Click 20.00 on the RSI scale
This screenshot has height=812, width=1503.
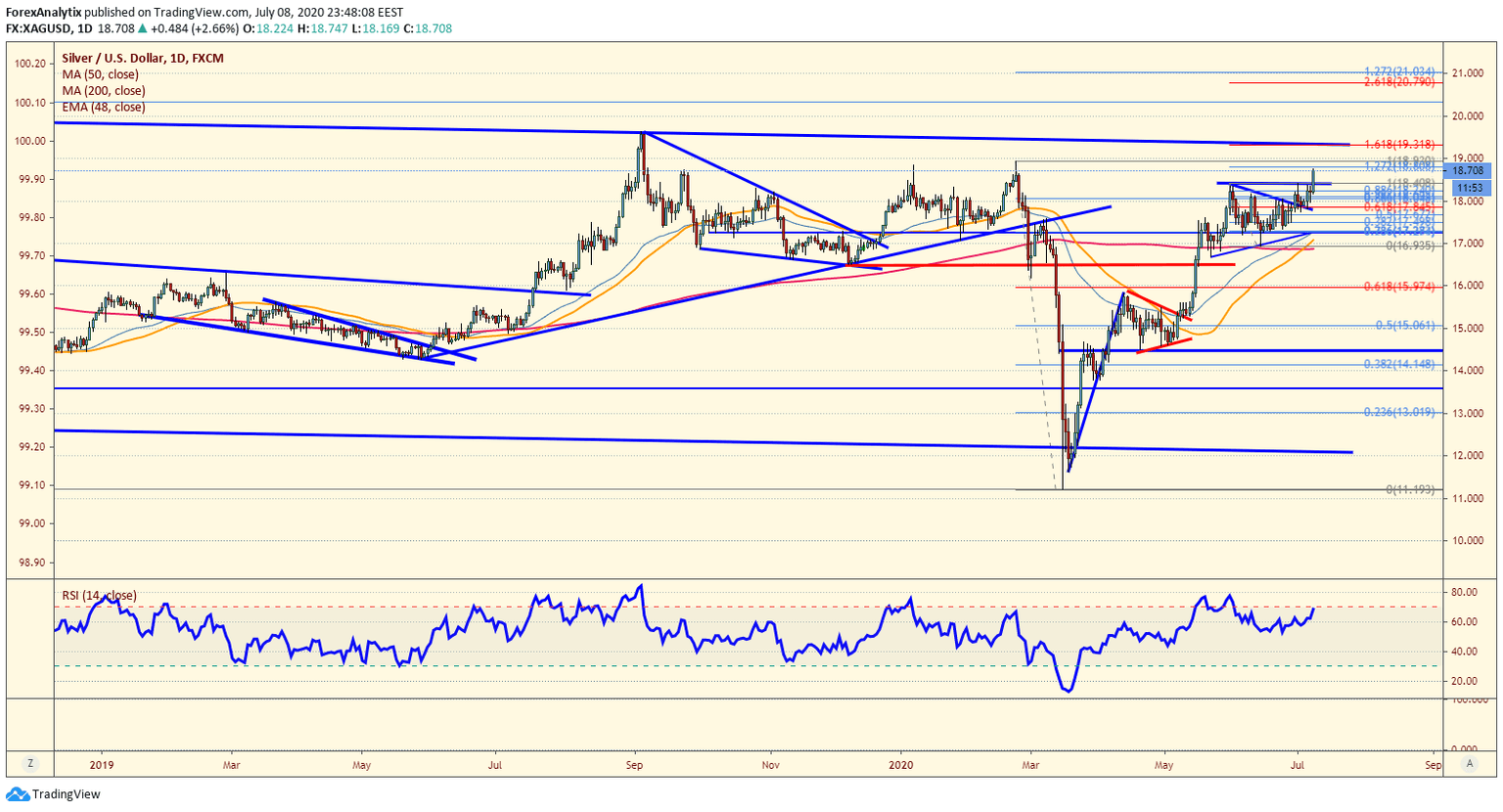1464,681
